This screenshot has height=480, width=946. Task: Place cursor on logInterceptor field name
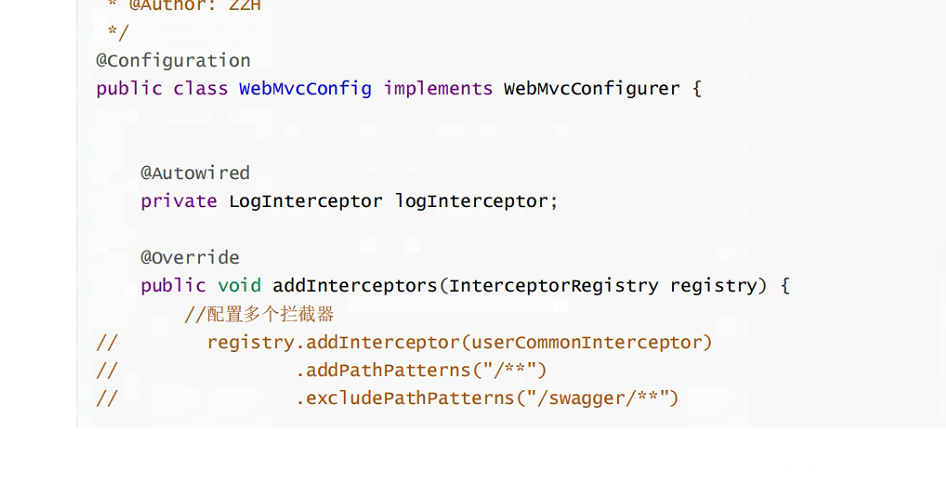point(471,201)
